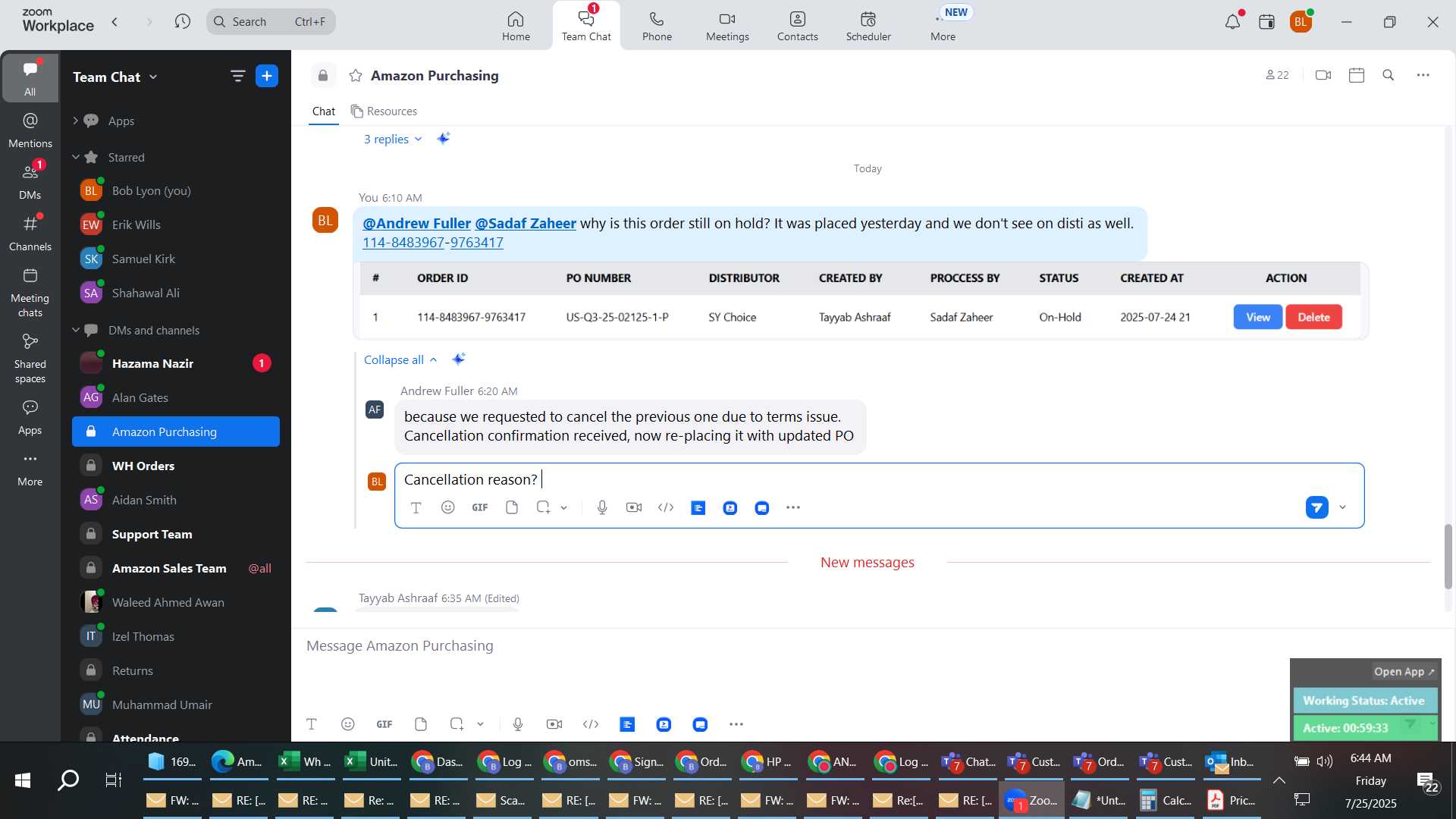
Task: Open channel members count 22
Action: pyautogui.click(x=1278, y=75)
